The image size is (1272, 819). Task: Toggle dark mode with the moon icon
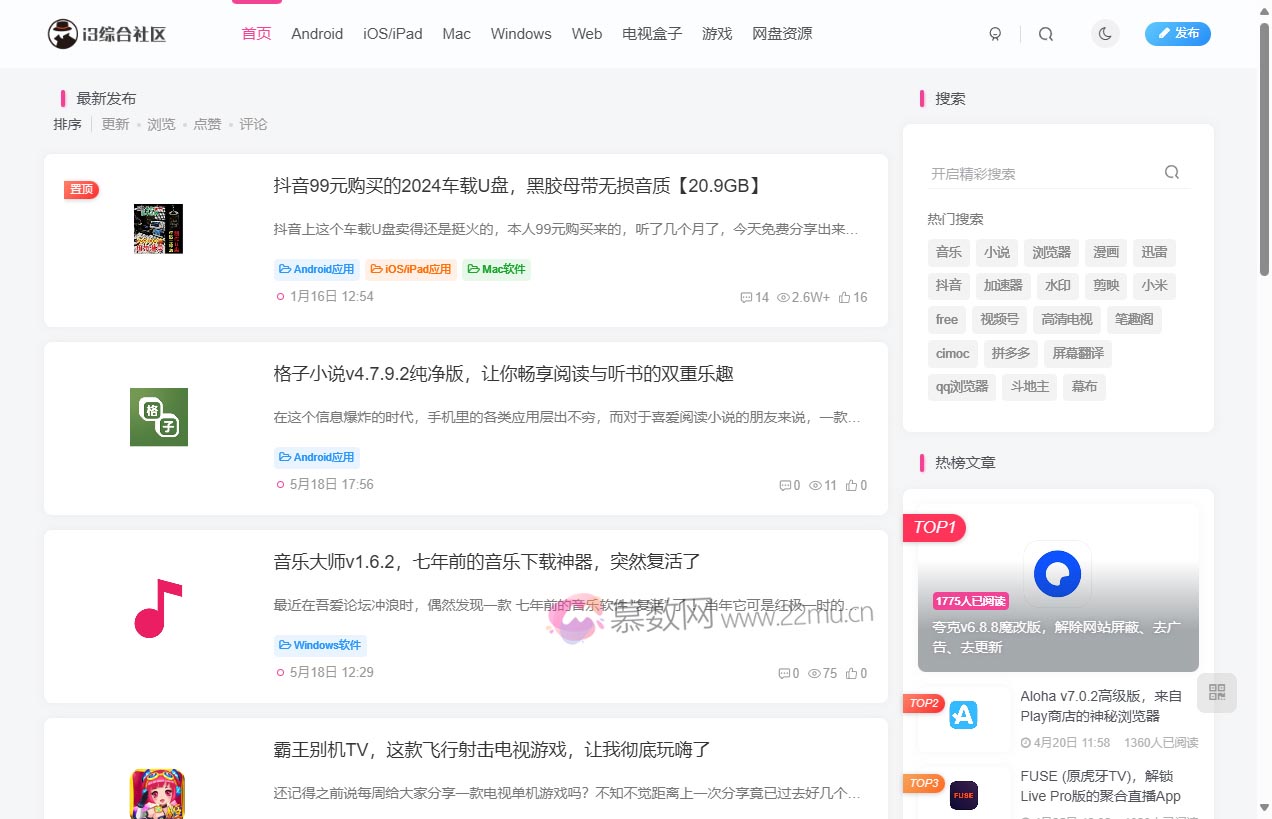(1105, 33)
